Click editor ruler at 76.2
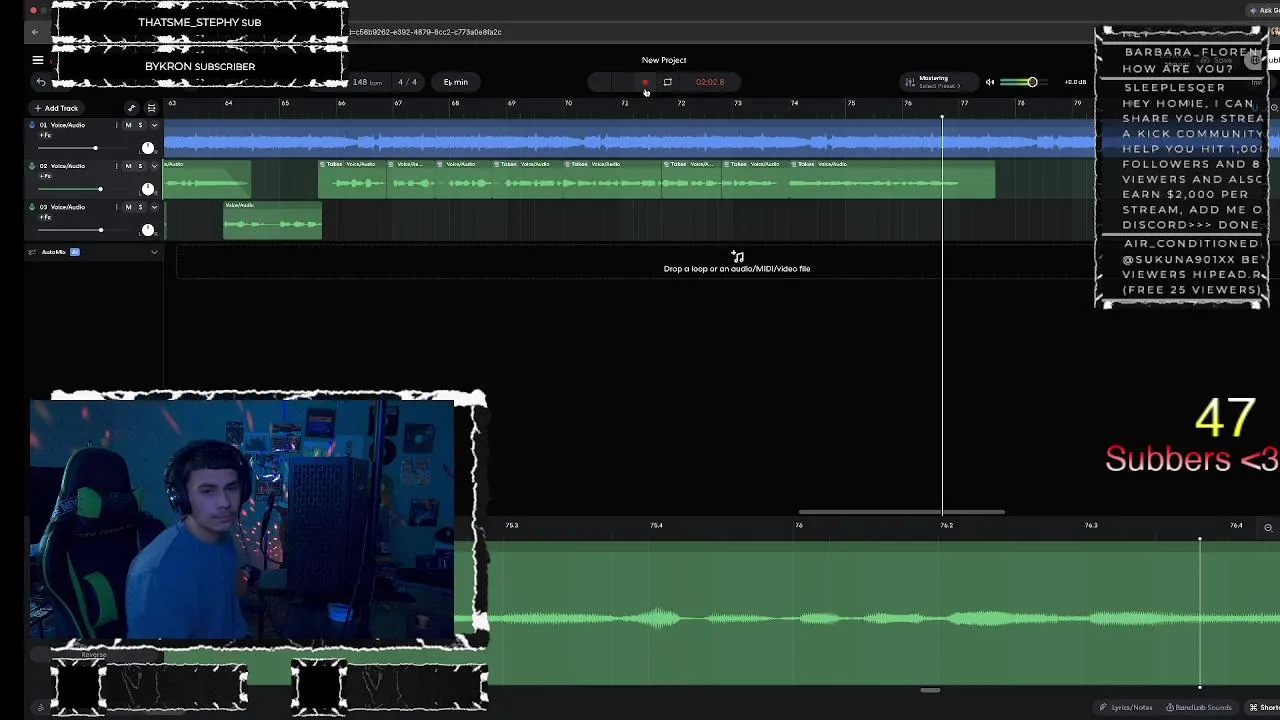Viewport: 1280px width, 720px height. click(946, 525)
